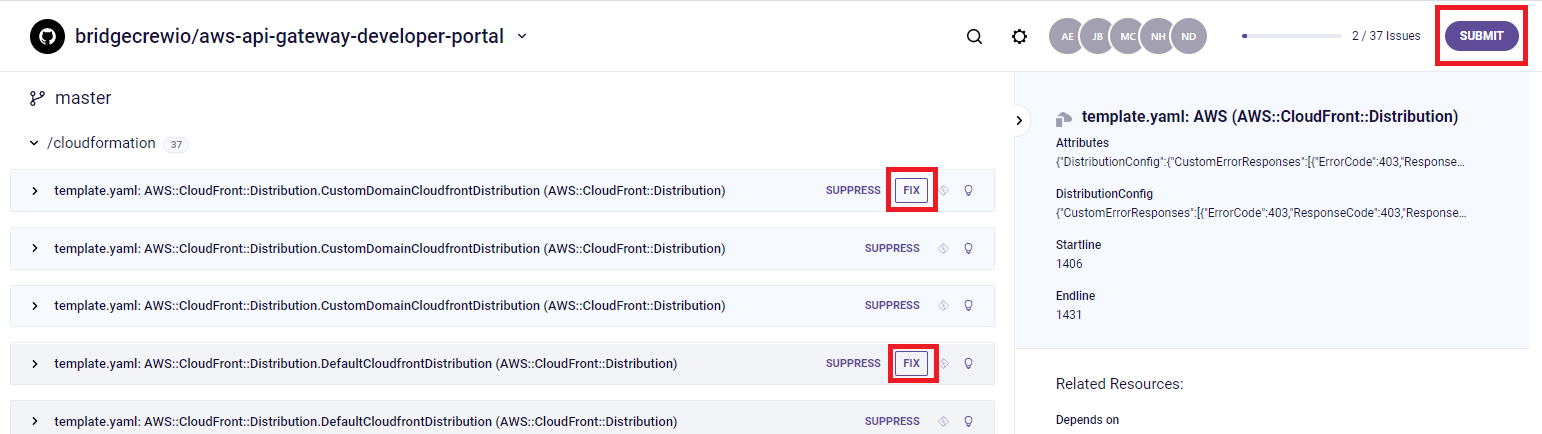
Task: Click the 'Related Resources:' heading
Action: [x=1120, y=384]
